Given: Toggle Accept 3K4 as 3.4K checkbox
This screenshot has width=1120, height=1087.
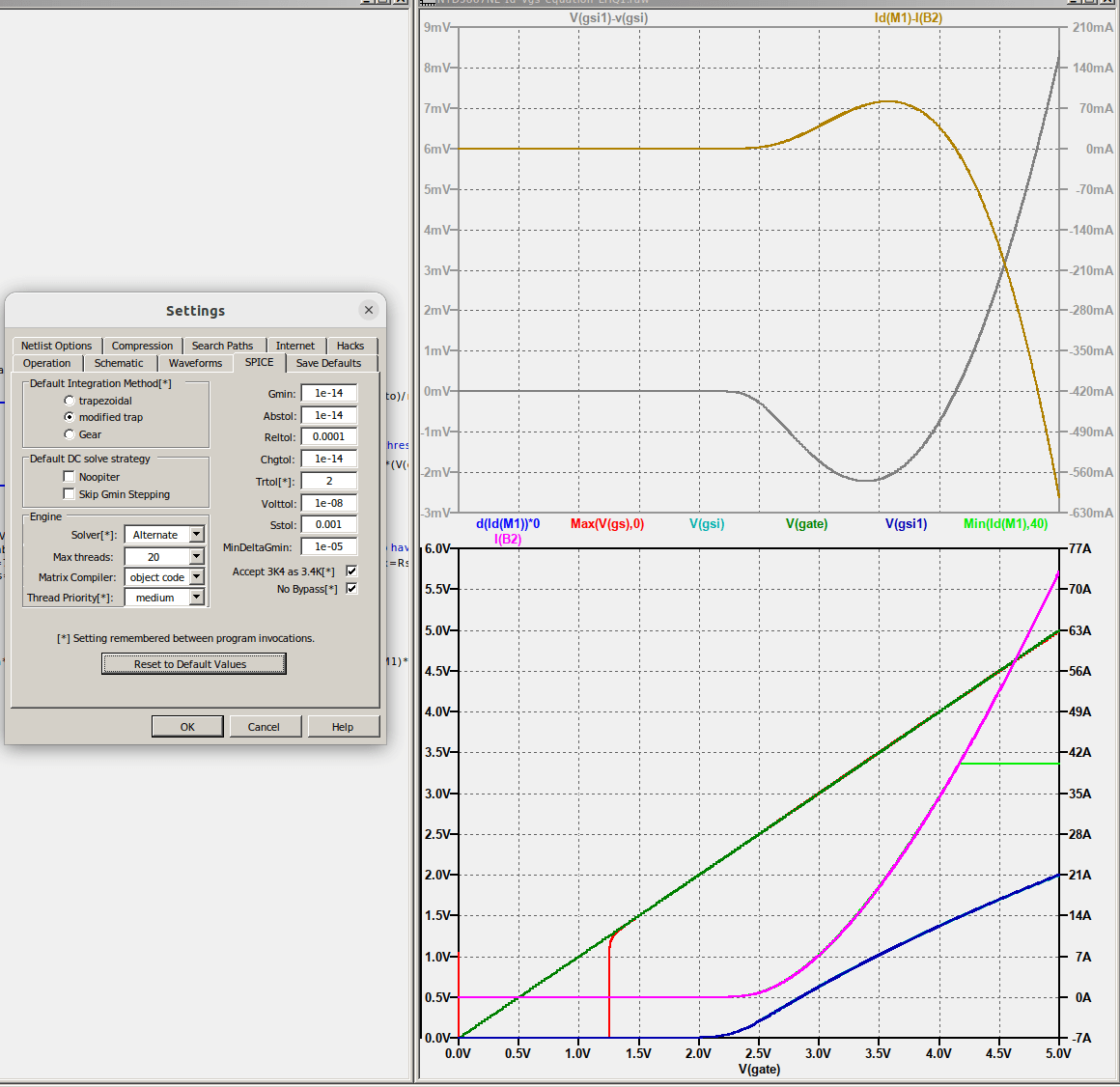Looking at the screenshot, I should point(351,571).
